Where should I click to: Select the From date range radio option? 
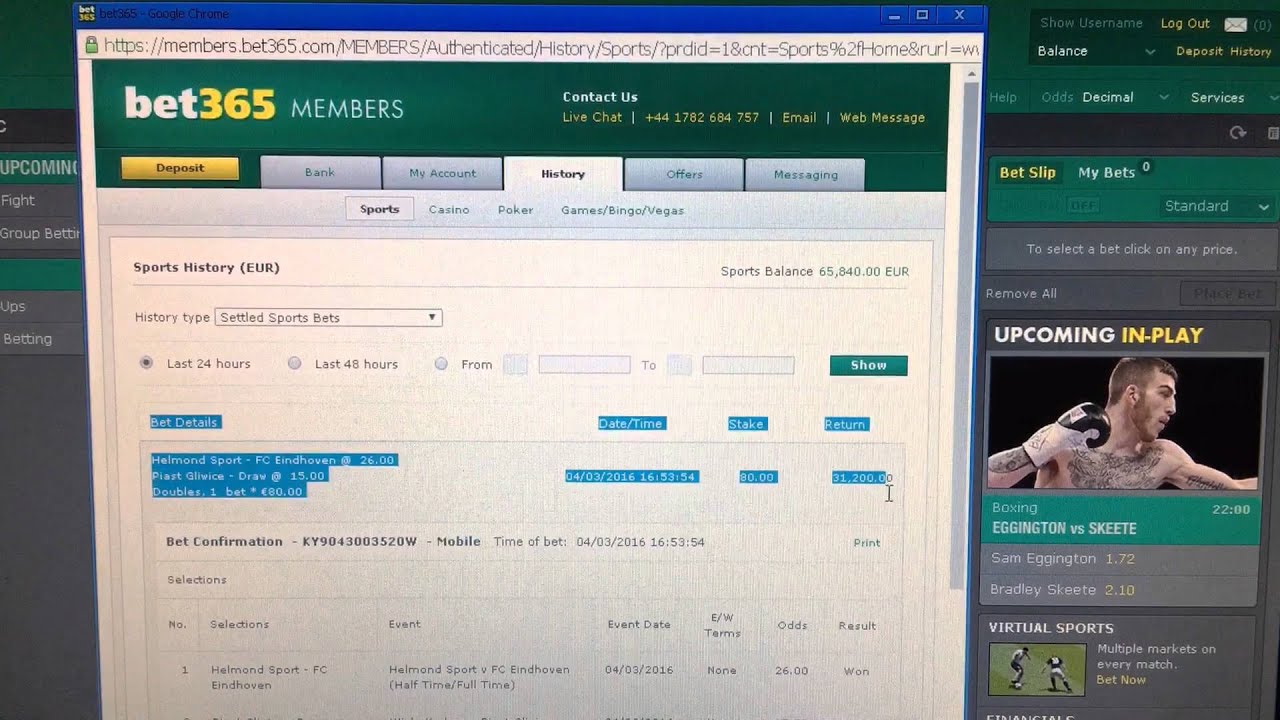pyautogui.click(x=441, y=364)
